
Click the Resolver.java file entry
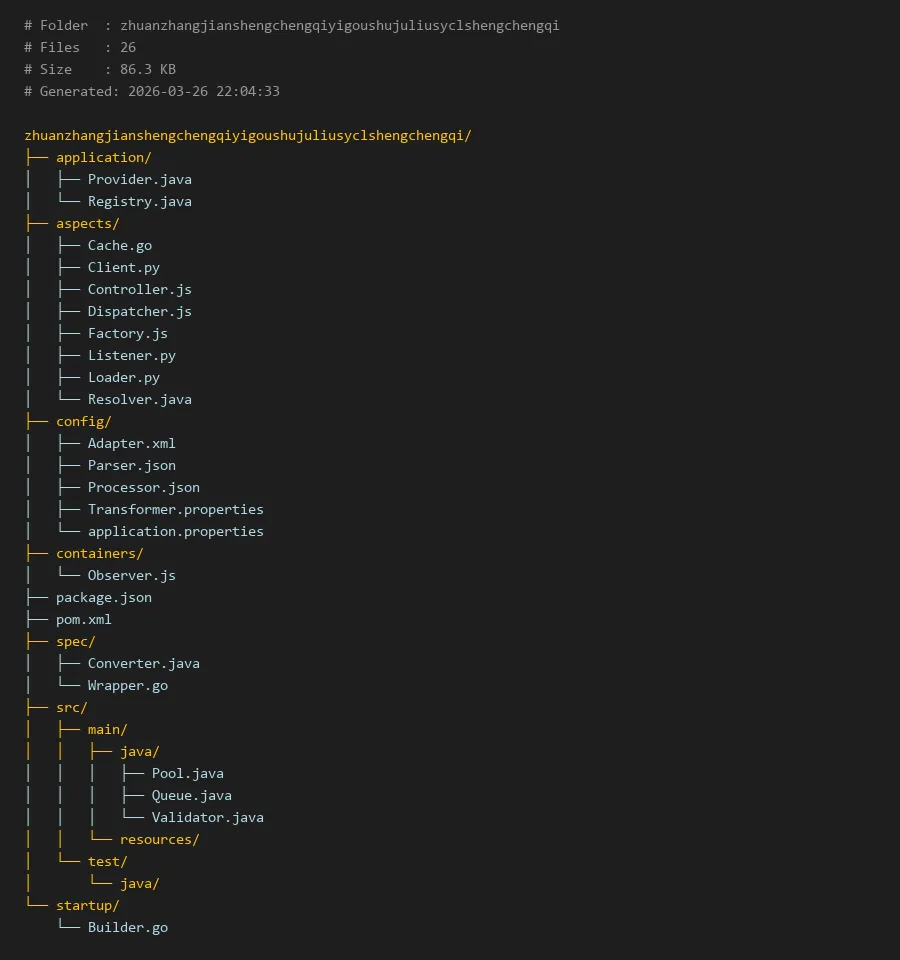tap(139, 399)
